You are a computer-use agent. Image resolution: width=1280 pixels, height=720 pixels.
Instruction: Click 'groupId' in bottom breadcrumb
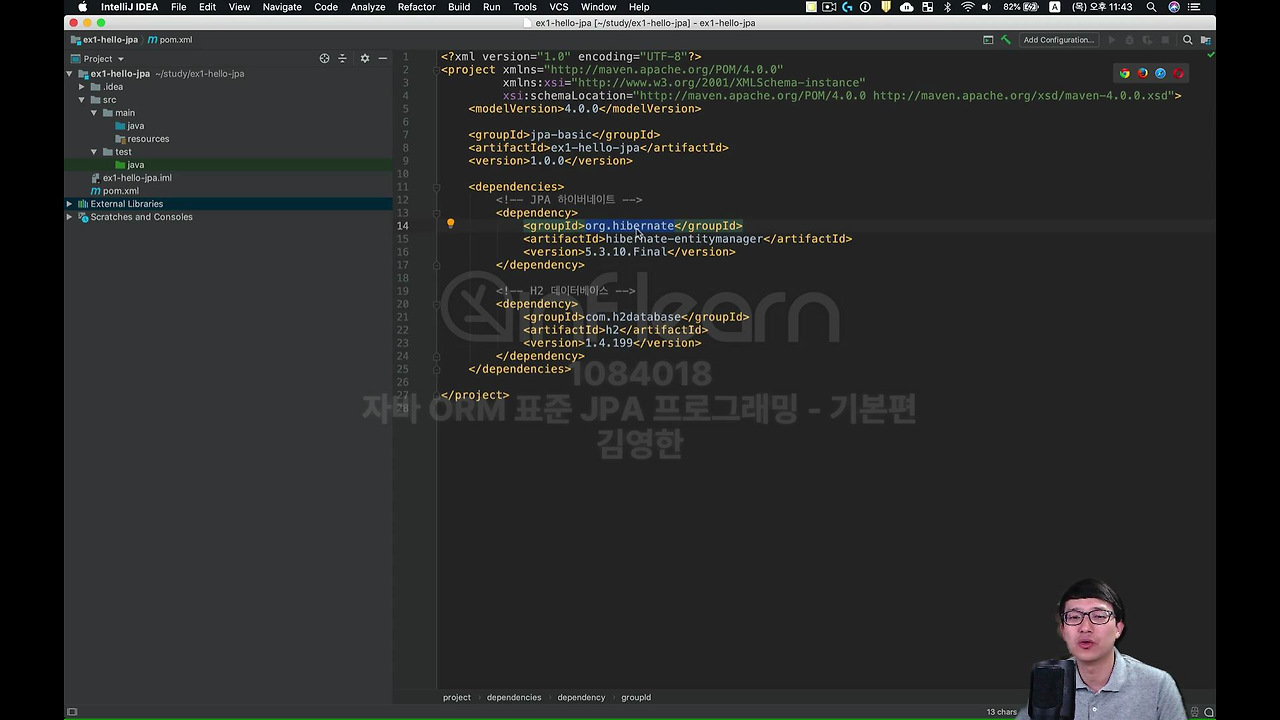[636, 697]
